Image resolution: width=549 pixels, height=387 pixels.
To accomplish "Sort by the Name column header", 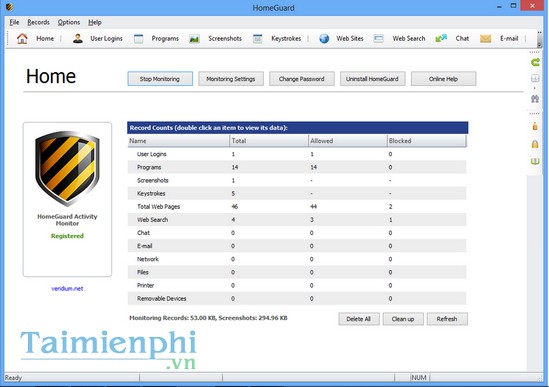I will click(178, 141).
